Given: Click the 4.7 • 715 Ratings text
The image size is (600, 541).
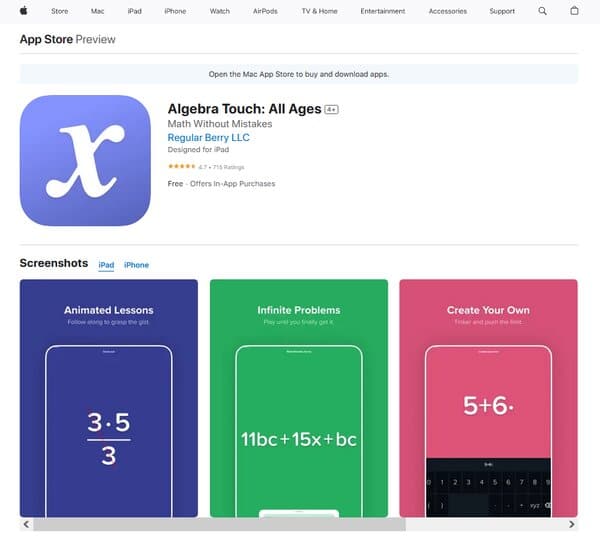Looking at the screenshot, I should 221,167.
